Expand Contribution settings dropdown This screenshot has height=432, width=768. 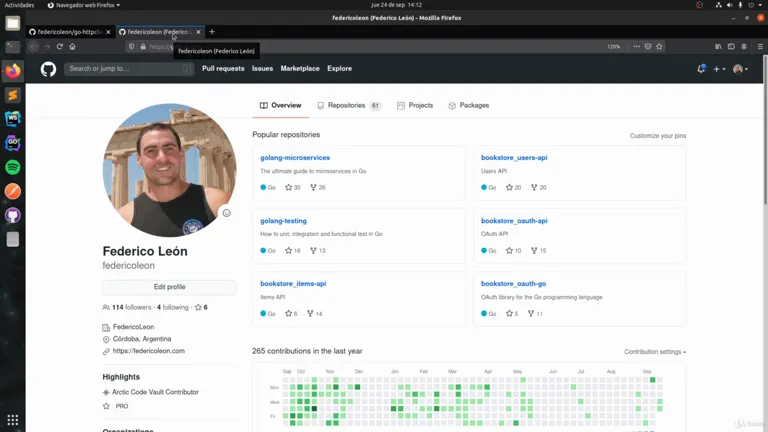pyautogui.click(x=655, y=352)
